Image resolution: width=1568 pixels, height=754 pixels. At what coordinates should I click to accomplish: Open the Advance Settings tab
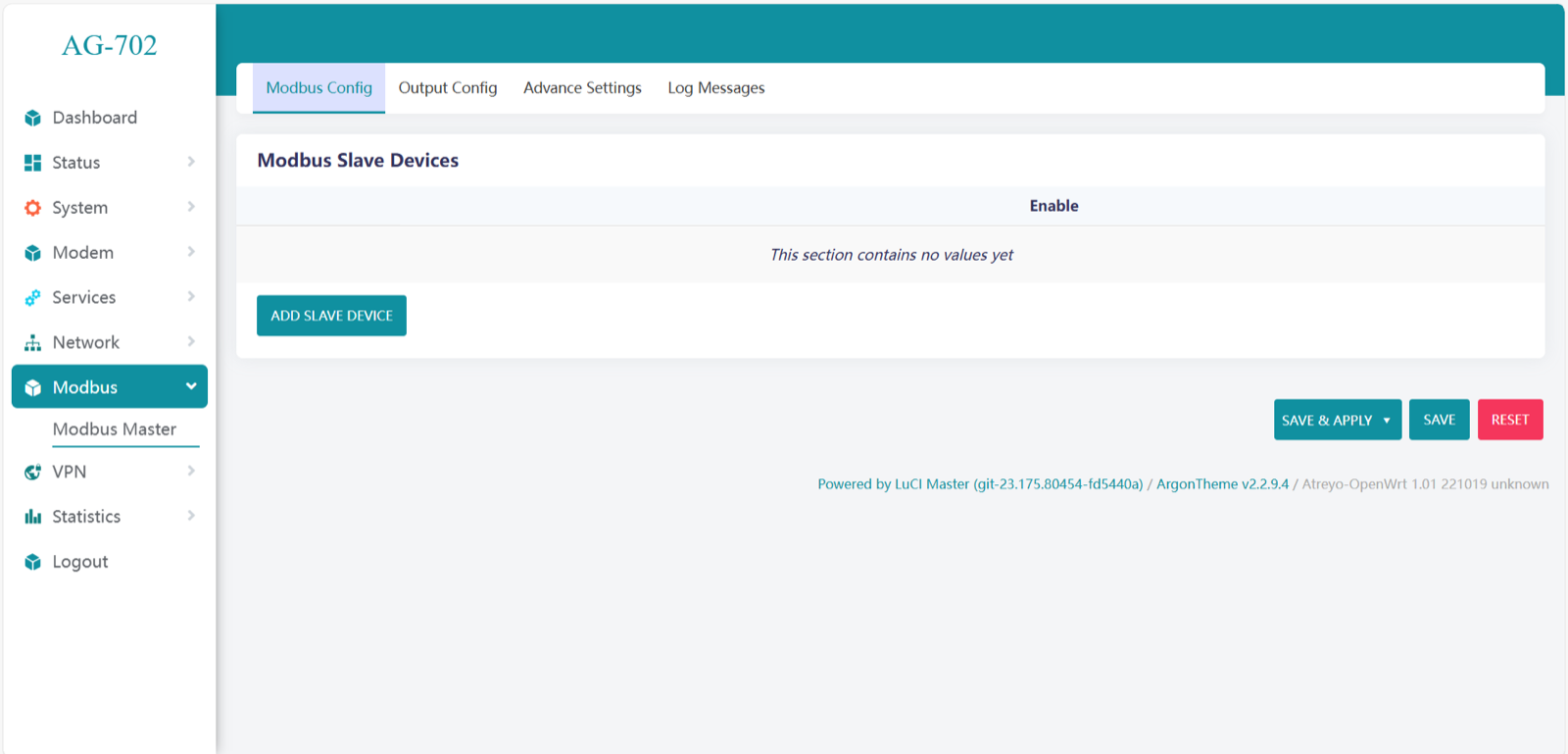[x=582, y=88]
